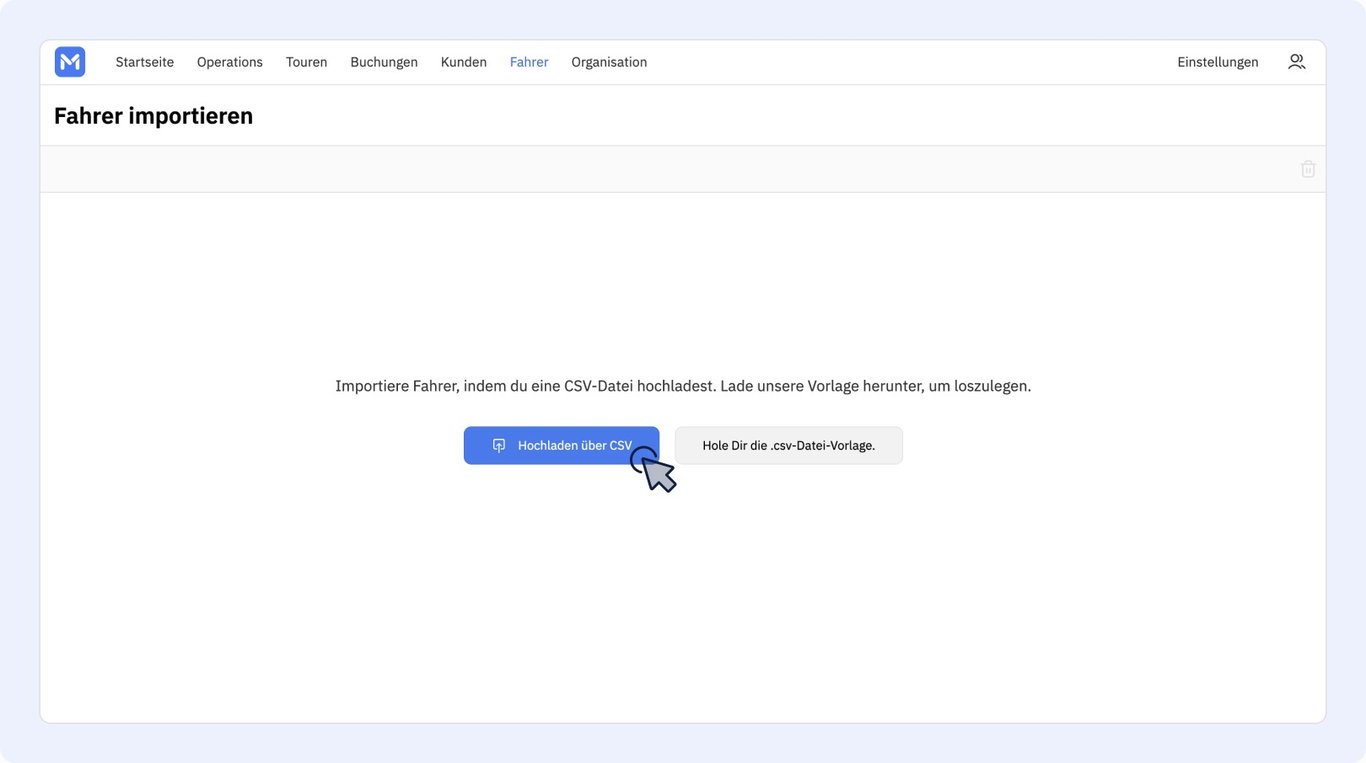Go to the Startseite tab
1366x763 pixels.
(x=145, y=62)
